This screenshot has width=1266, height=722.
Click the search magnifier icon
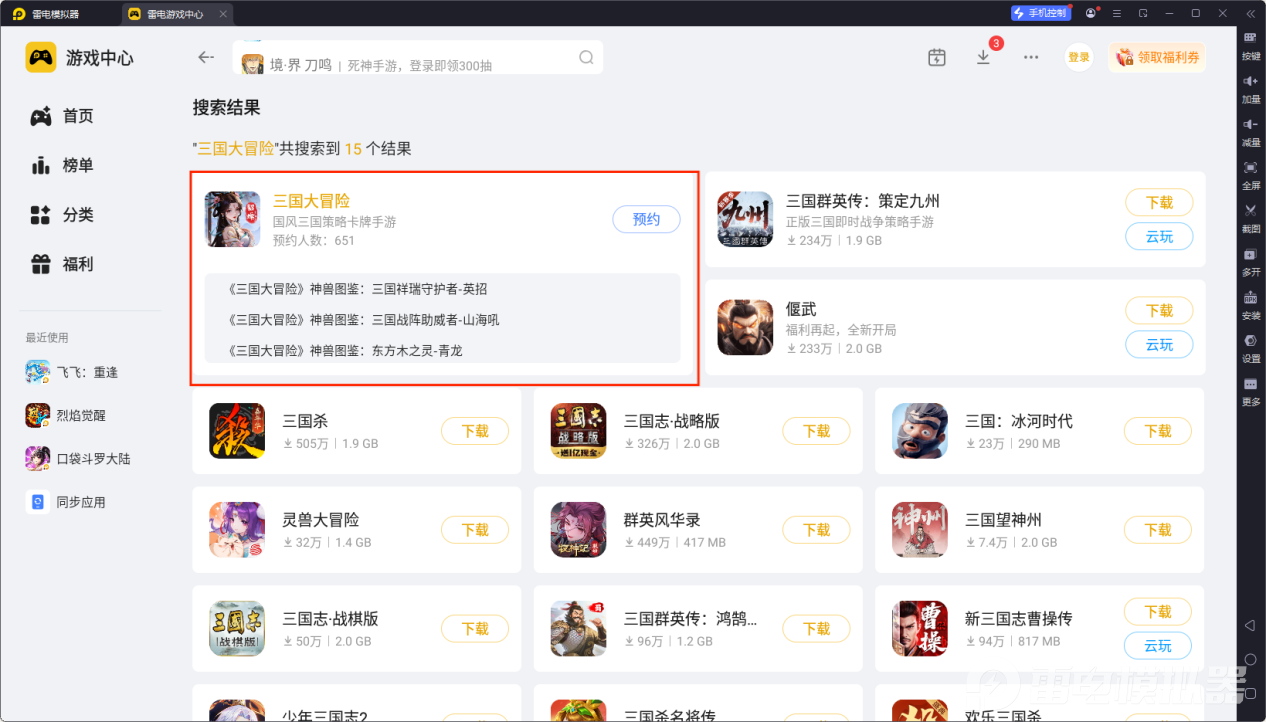[586, 57]
